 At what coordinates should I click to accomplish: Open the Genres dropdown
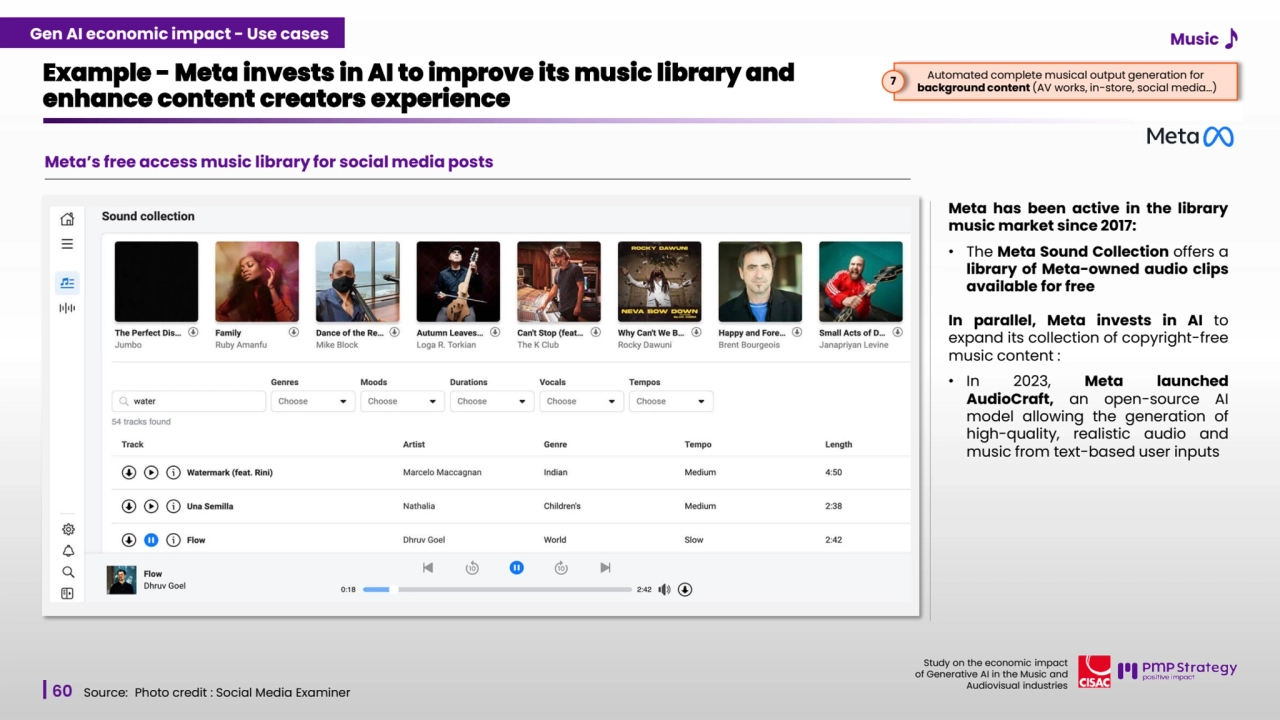(313, 401)
